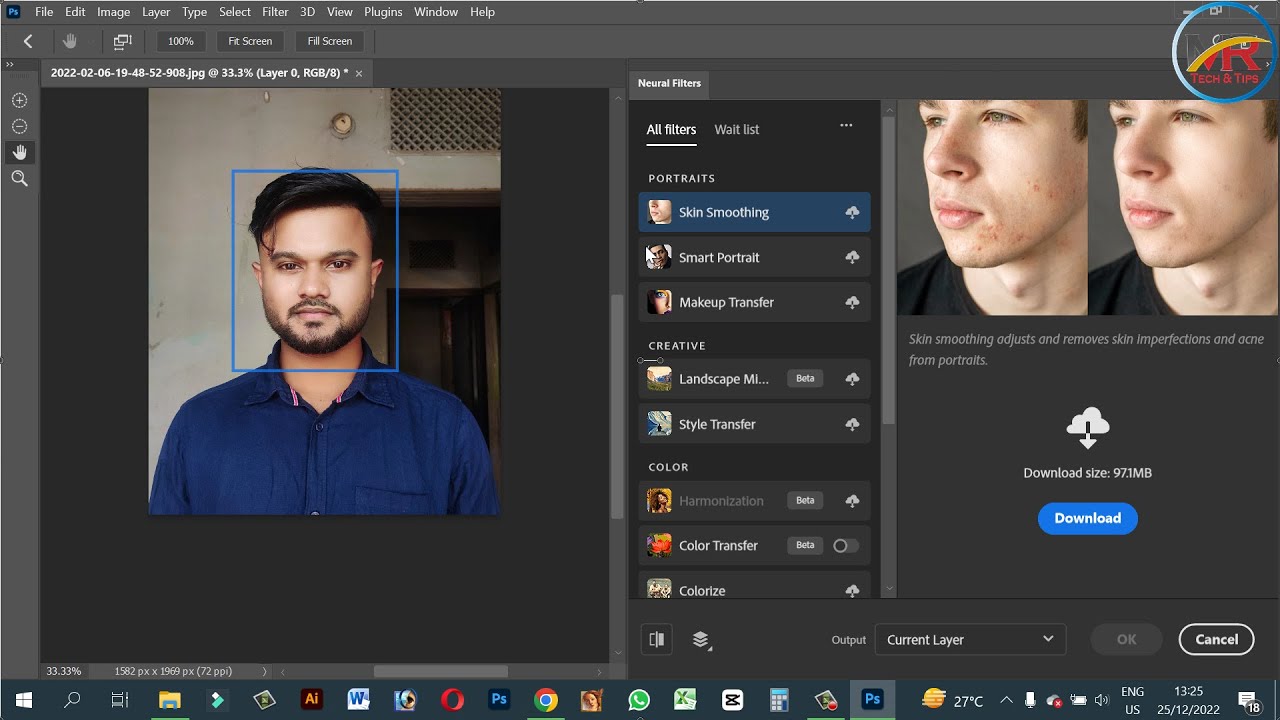Switch to the Wait list tab
Image resolution: width=1280 pixels, height=720 pixels.
click(x=737, y=129)
